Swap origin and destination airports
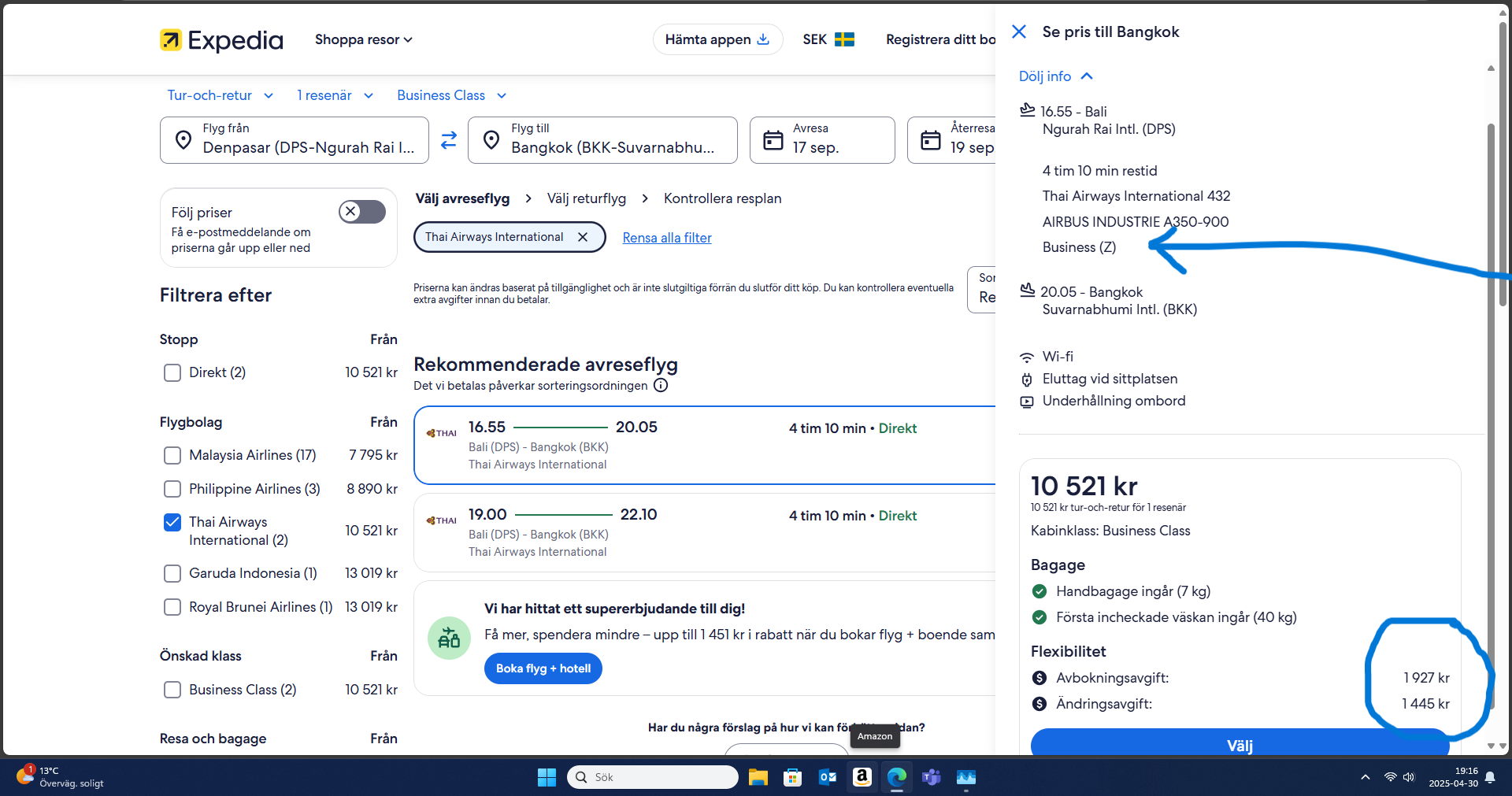 click(448, 140)
